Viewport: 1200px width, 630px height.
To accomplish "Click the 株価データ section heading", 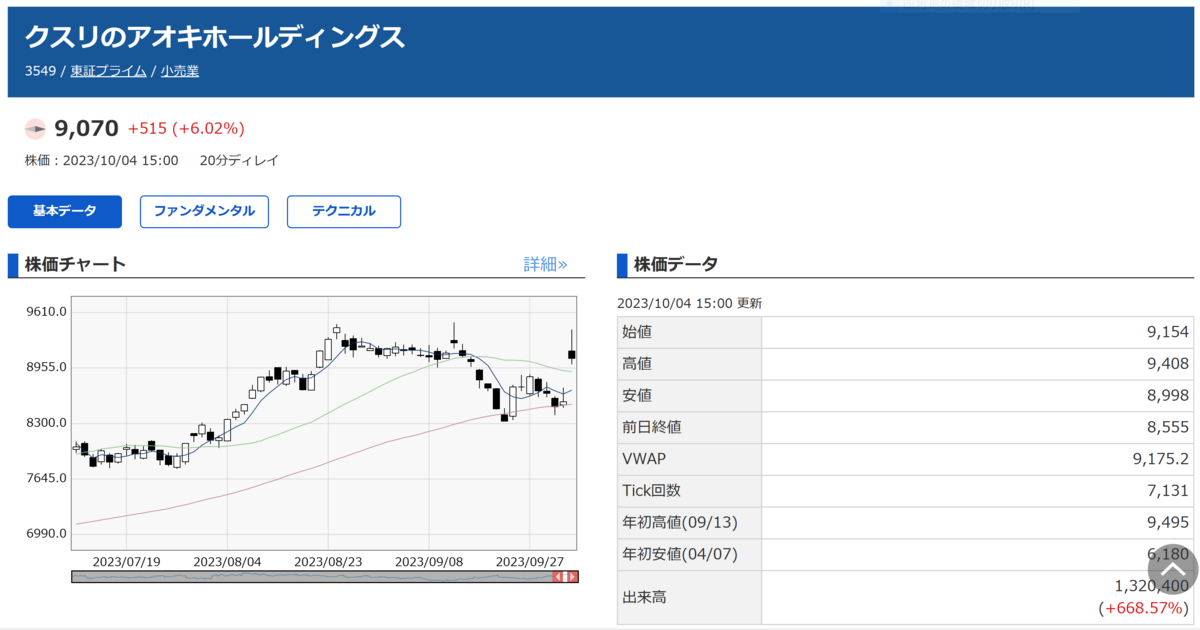I will (675, 264).
